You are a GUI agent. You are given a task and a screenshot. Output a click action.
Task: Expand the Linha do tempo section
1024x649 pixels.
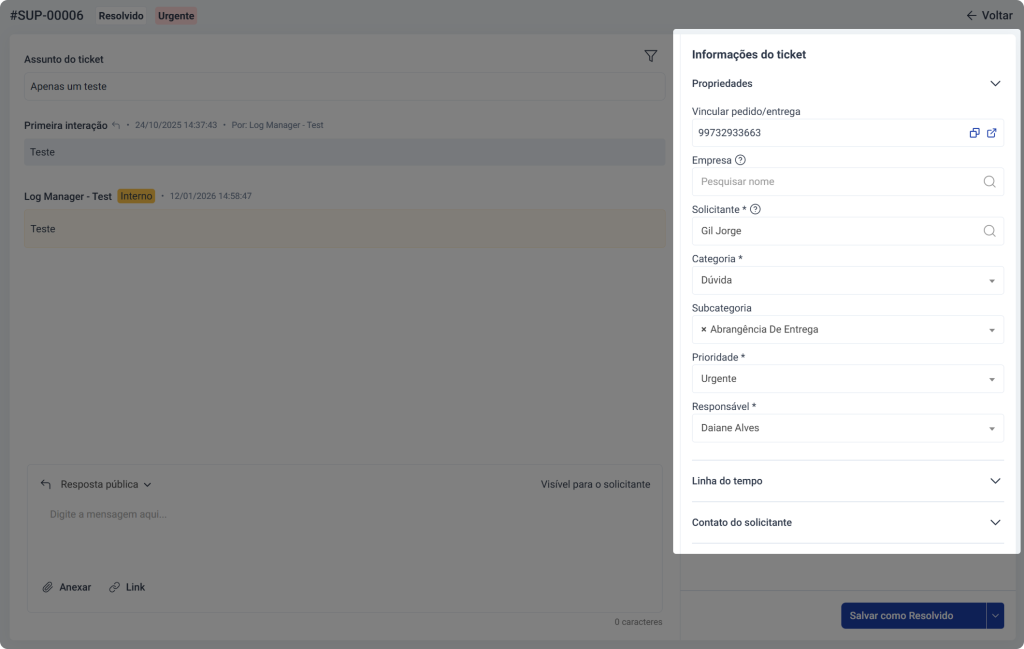(x=995, y=481)
